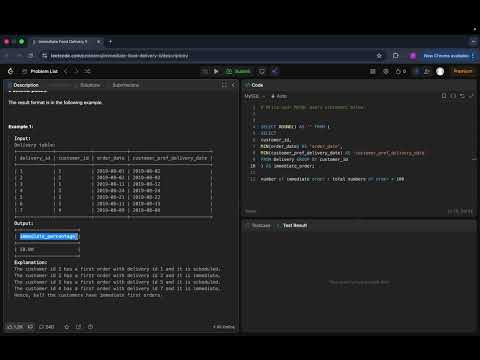Viewport: 480px width, 360px height.
Task: Click the Example 1 heading
Action: 21,127
